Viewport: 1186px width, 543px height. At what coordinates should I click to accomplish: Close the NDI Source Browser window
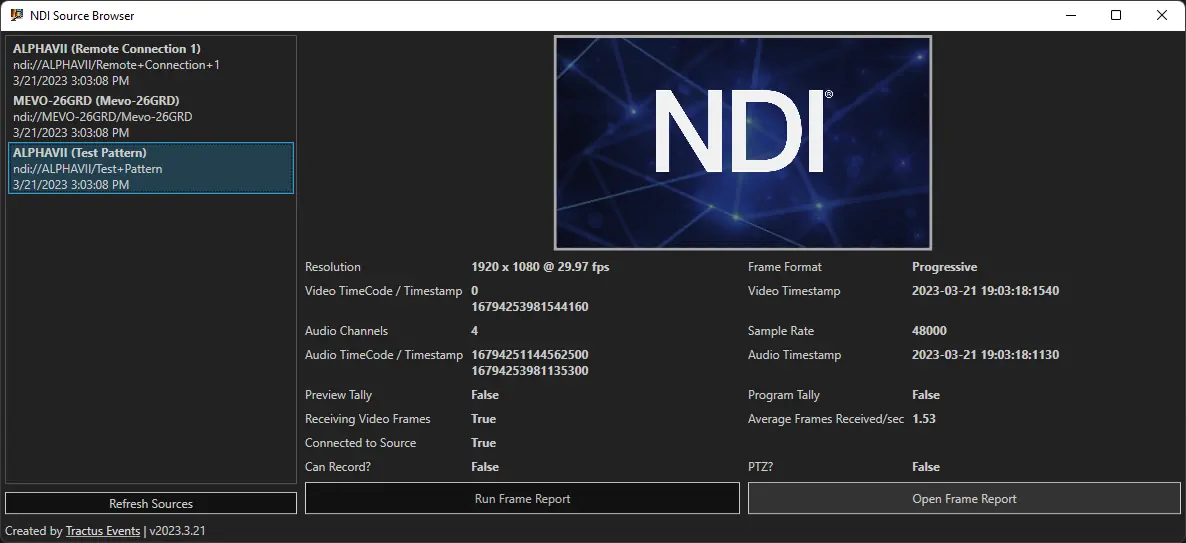1161,15
